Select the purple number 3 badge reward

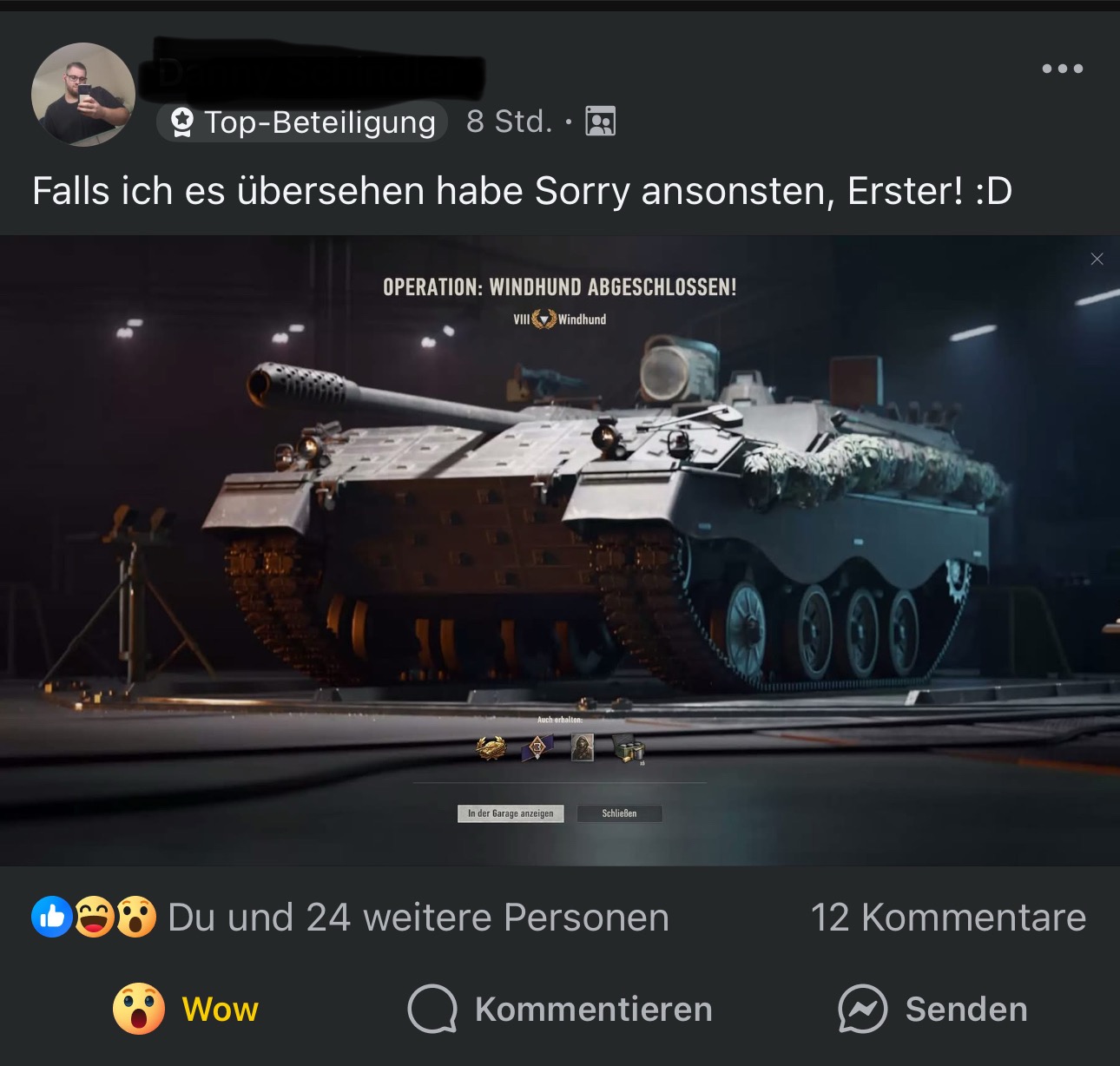[537, 747]
